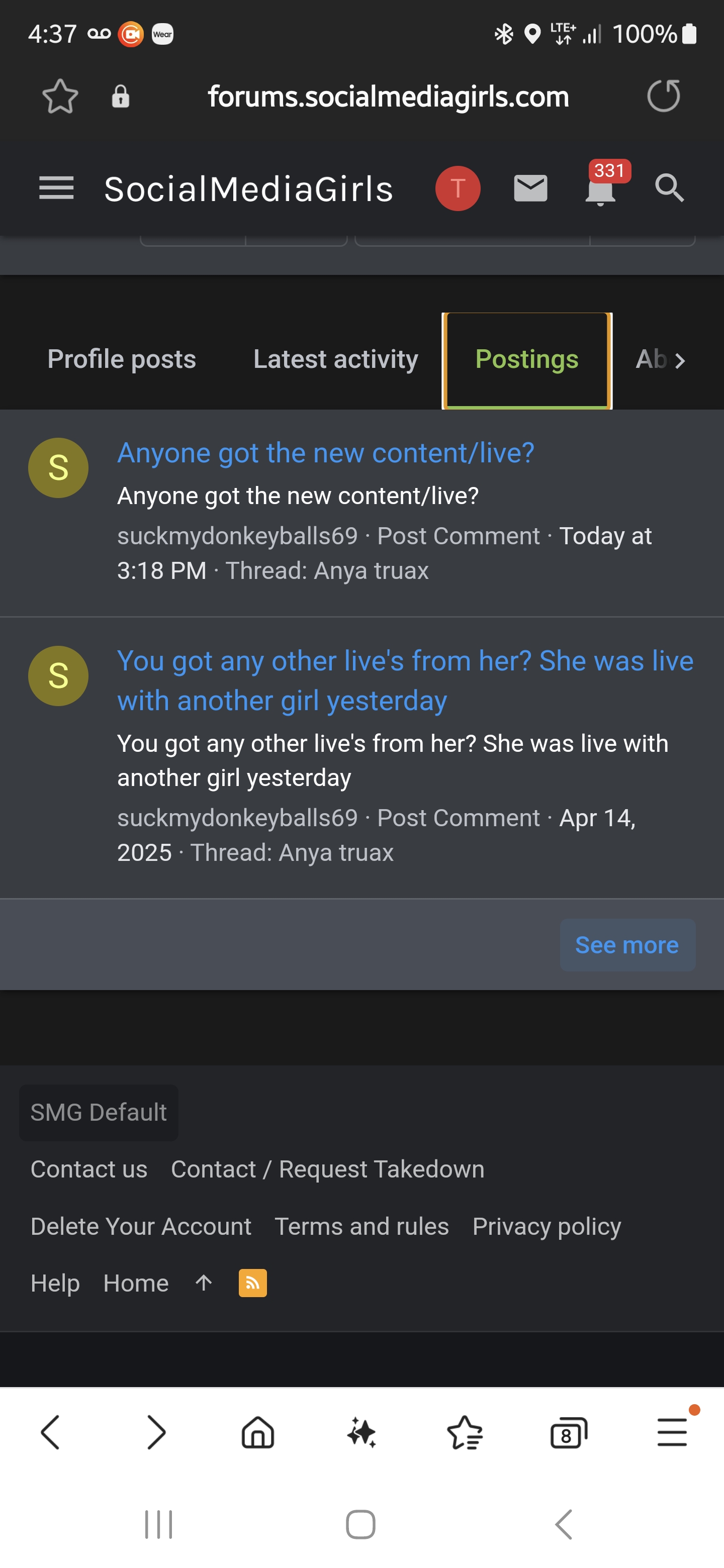
Task: Open the RSS feed icon
Action: click(x=253, y=1283)
